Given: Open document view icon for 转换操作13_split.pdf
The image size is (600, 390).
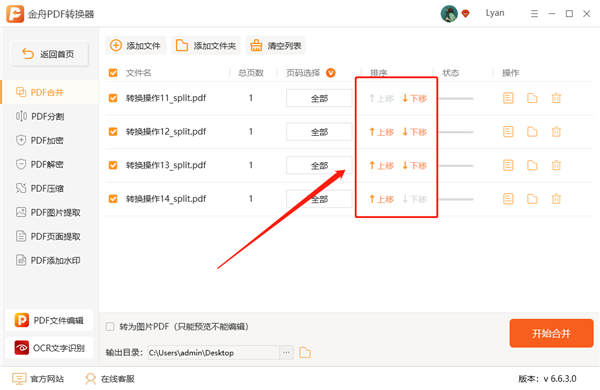Looking at the screenshot, I should pos(508,165).
